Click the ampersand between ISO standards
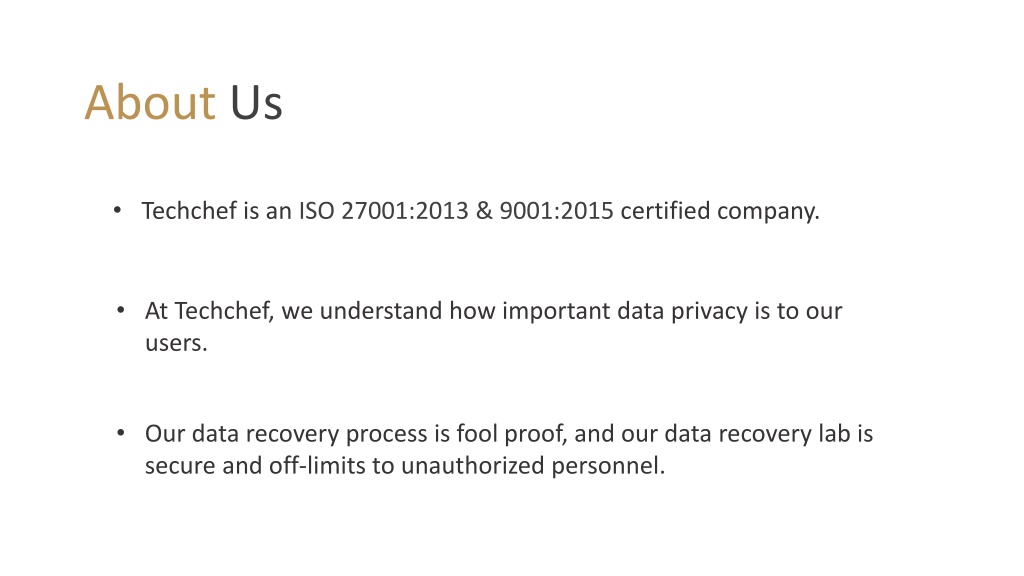 [x=484, y=211]
